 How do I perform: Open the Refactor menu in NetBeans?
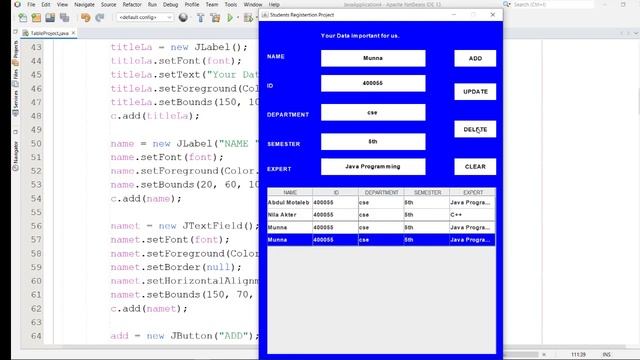point(132,4)
